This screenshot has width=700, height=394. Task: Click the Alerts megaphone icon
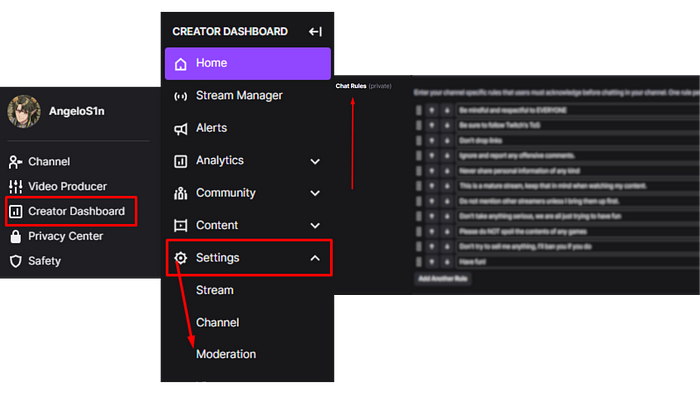180,129
